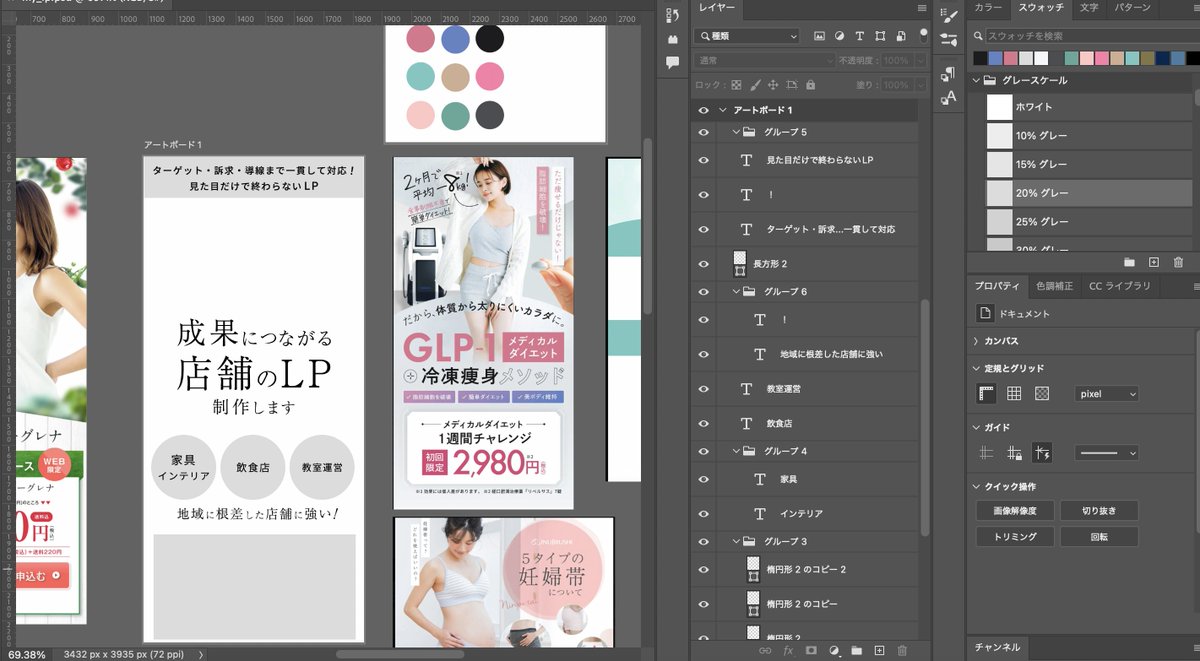This screenshot has width=1200, height=661.
Task: Delete layer with Layers trash icon
Action: 902,650
